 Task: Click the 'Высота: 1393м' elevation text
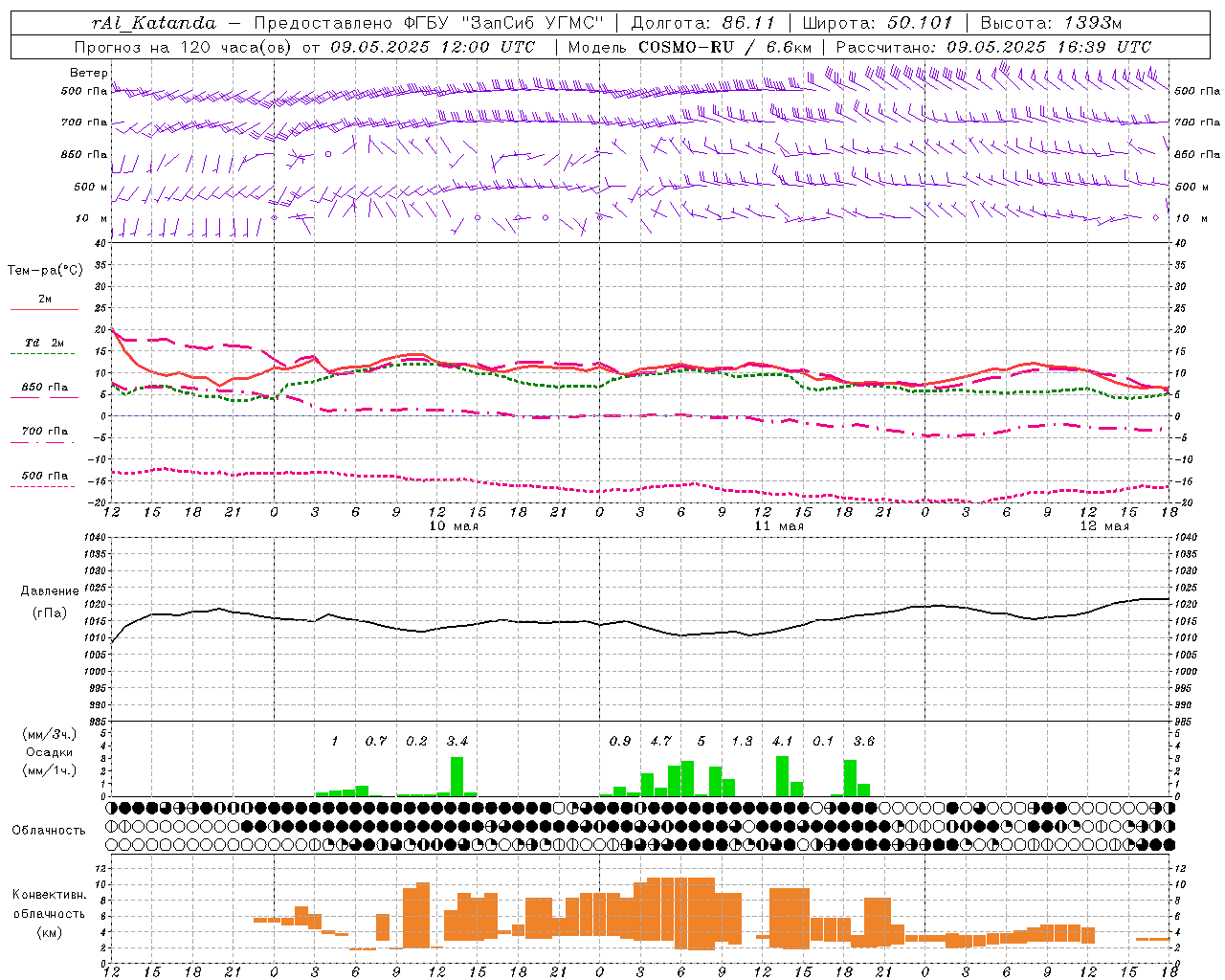[x=1051, y=23]
